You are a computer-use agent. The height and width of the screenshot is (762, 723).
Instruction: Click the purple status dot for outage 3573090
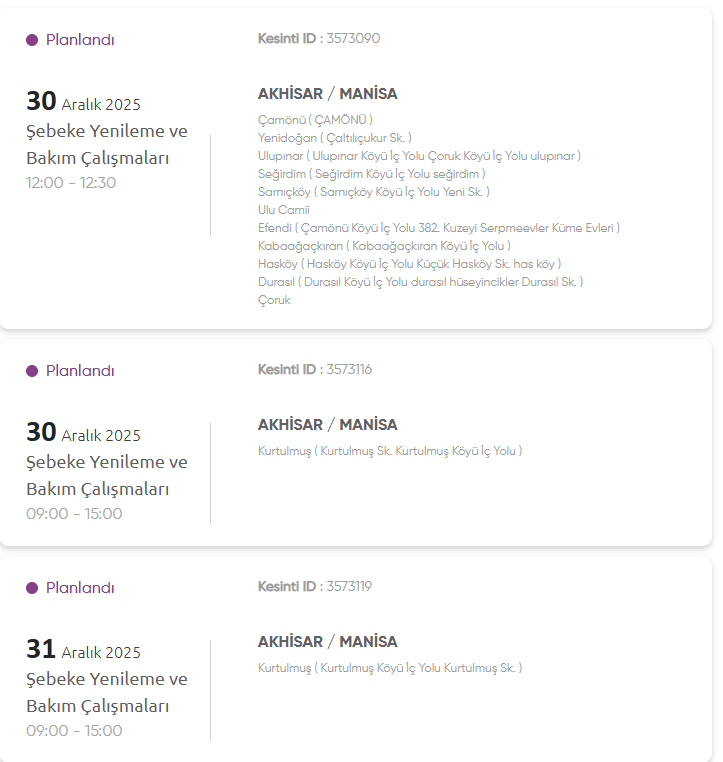(x=32, y=40)
